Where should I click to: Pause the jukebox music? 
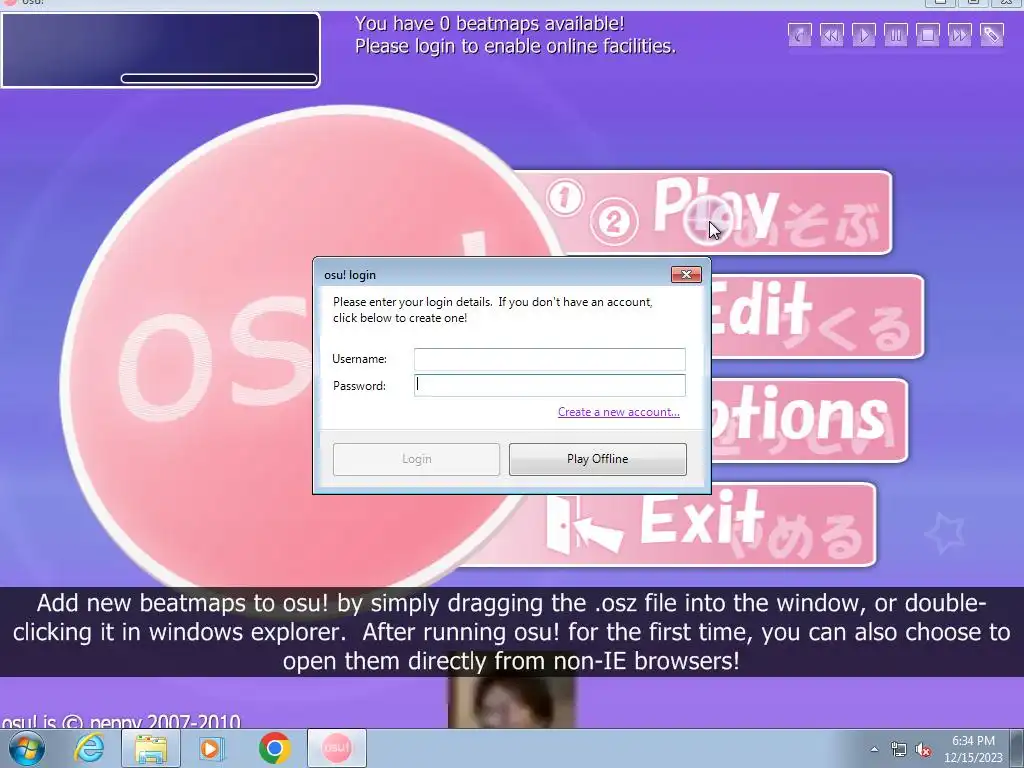click(x=895, y=34)
